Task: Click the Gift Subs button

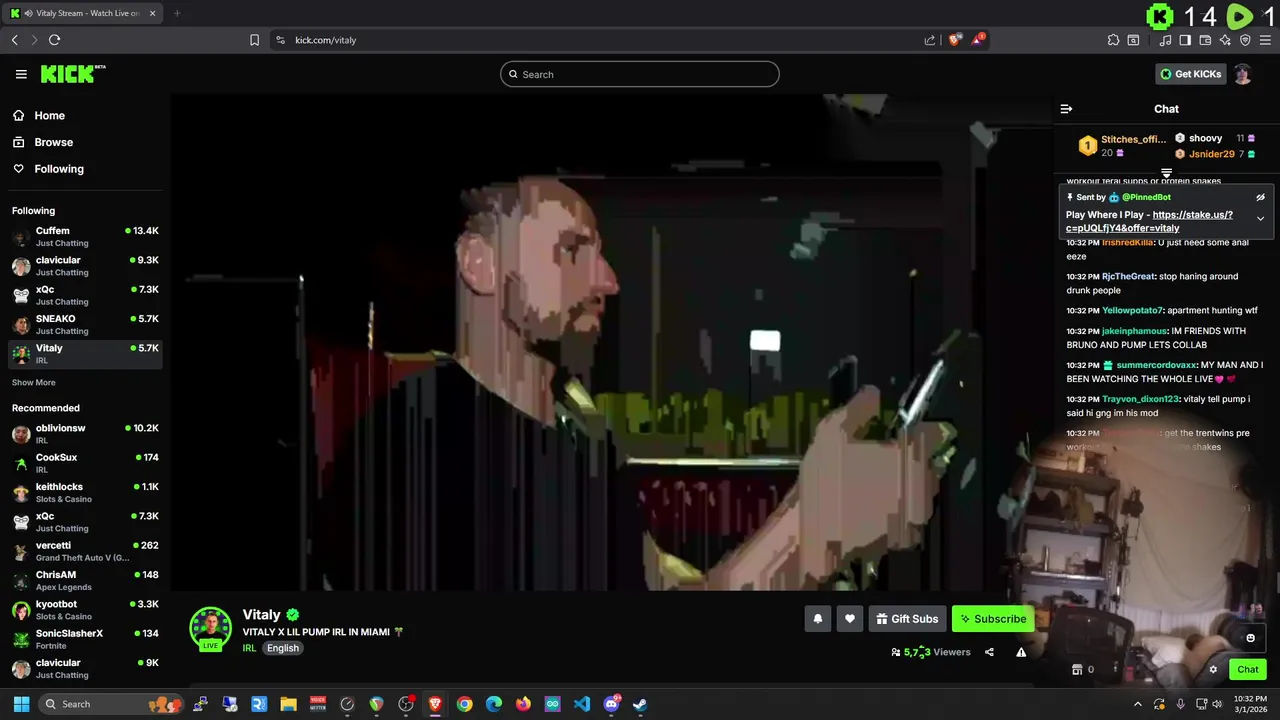Action: point(906,619)
